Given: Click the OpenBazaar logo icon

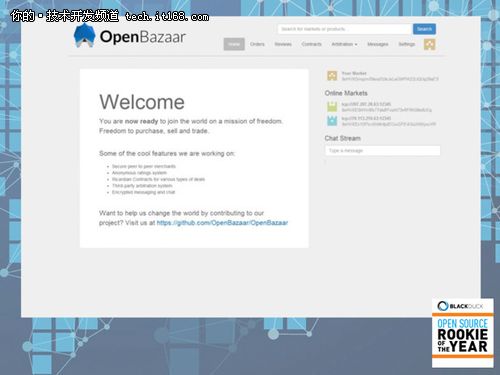Looking at the screenshot, I should 84,35.
